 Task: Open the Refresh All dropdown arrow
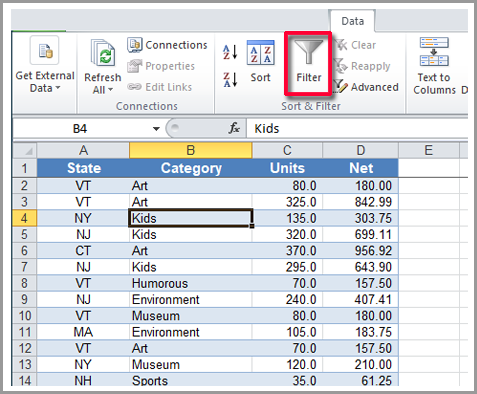point(110,90)
